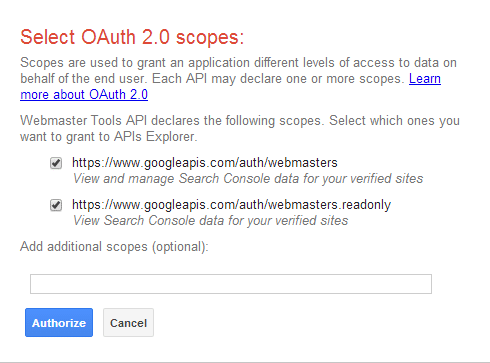Uncheck the auth/webmasters scope checkbox
490x363 pixels.
[x=56, y=163]
